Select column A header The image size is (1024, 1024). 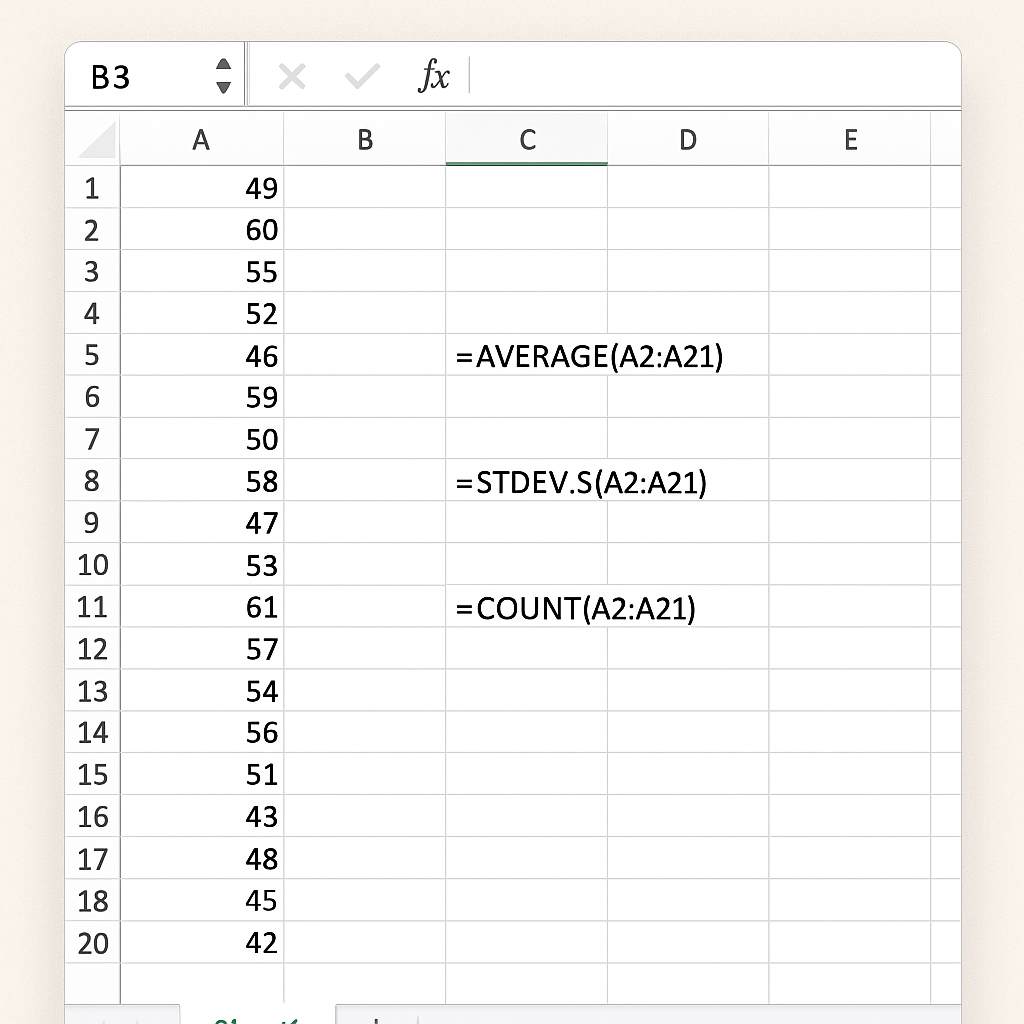[x=201, y=140]
